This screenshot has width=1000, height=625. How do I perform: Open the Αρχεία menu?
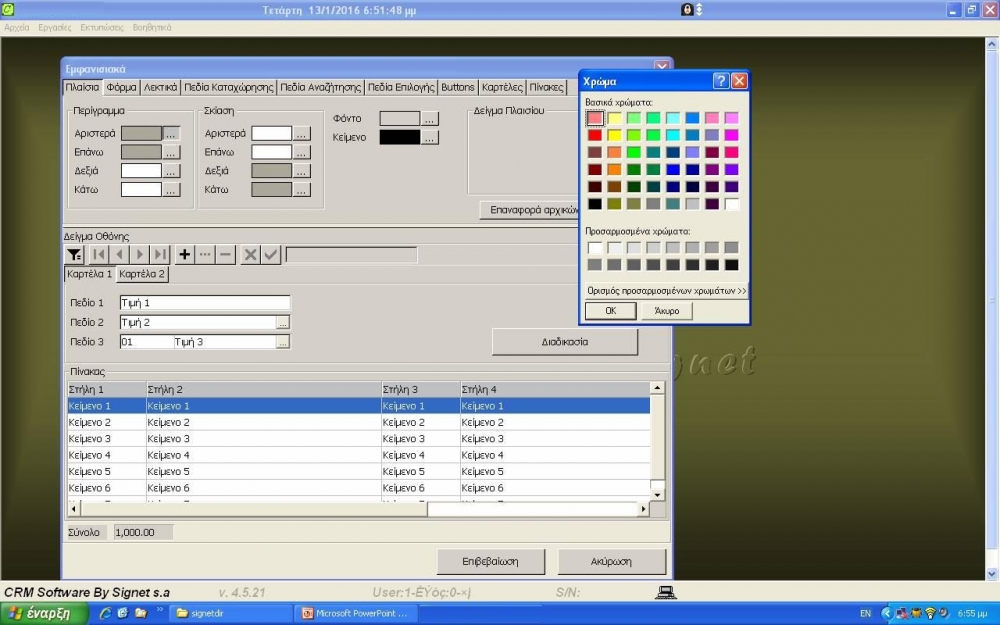(17, 27)
